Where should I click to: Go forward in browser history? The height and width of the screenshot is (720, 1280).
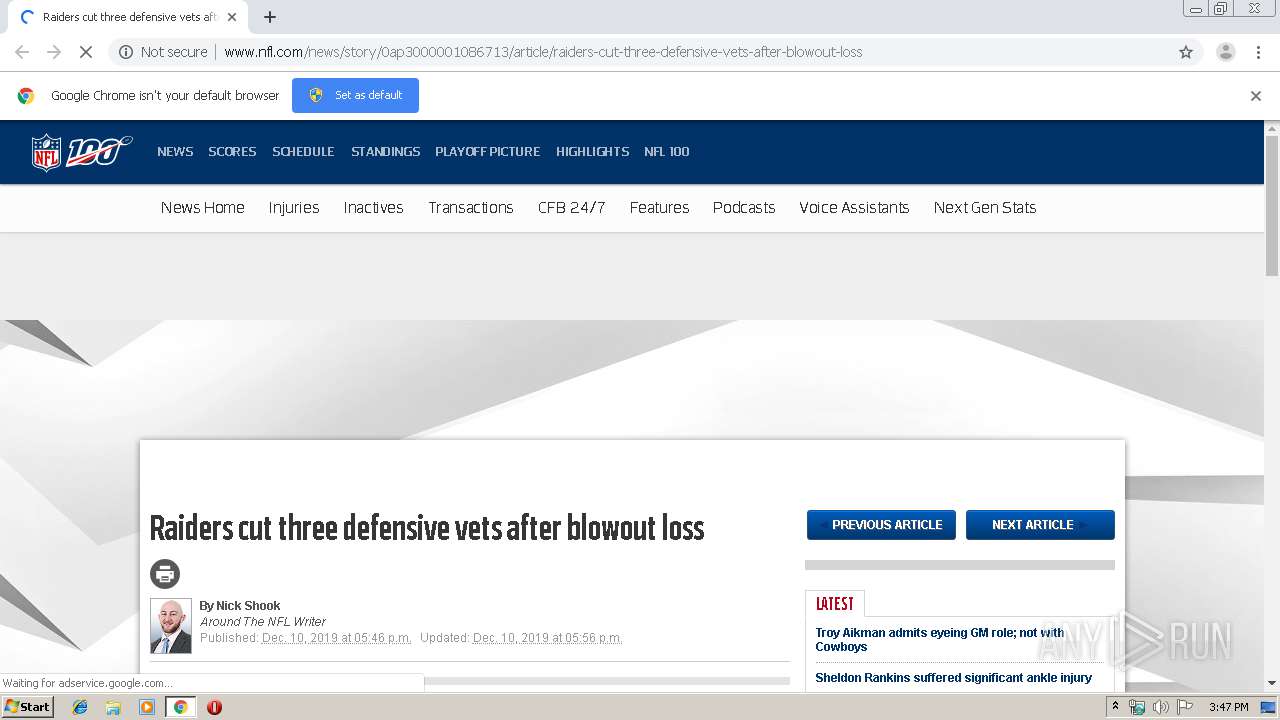(x=54, y=52)
